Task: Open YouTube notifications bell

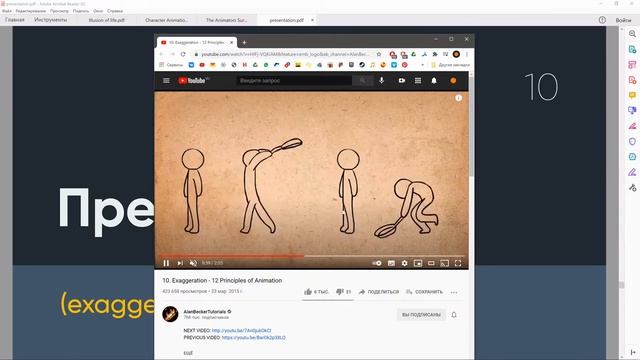Action: [434, 81]
